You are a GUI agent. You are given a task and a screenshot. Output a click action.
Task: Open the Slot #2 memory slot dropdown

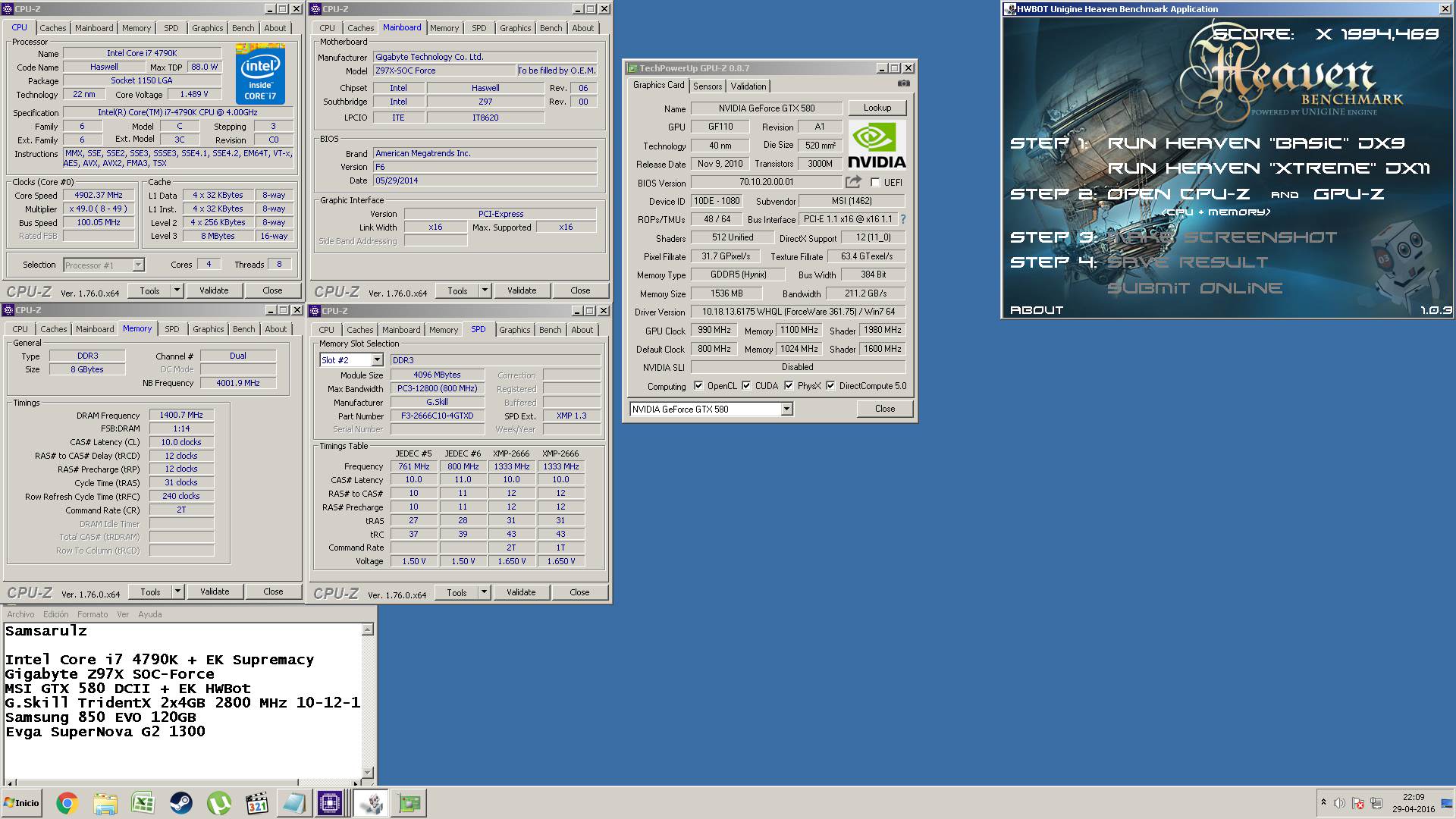pyautogui.click(x=377, y=360)
